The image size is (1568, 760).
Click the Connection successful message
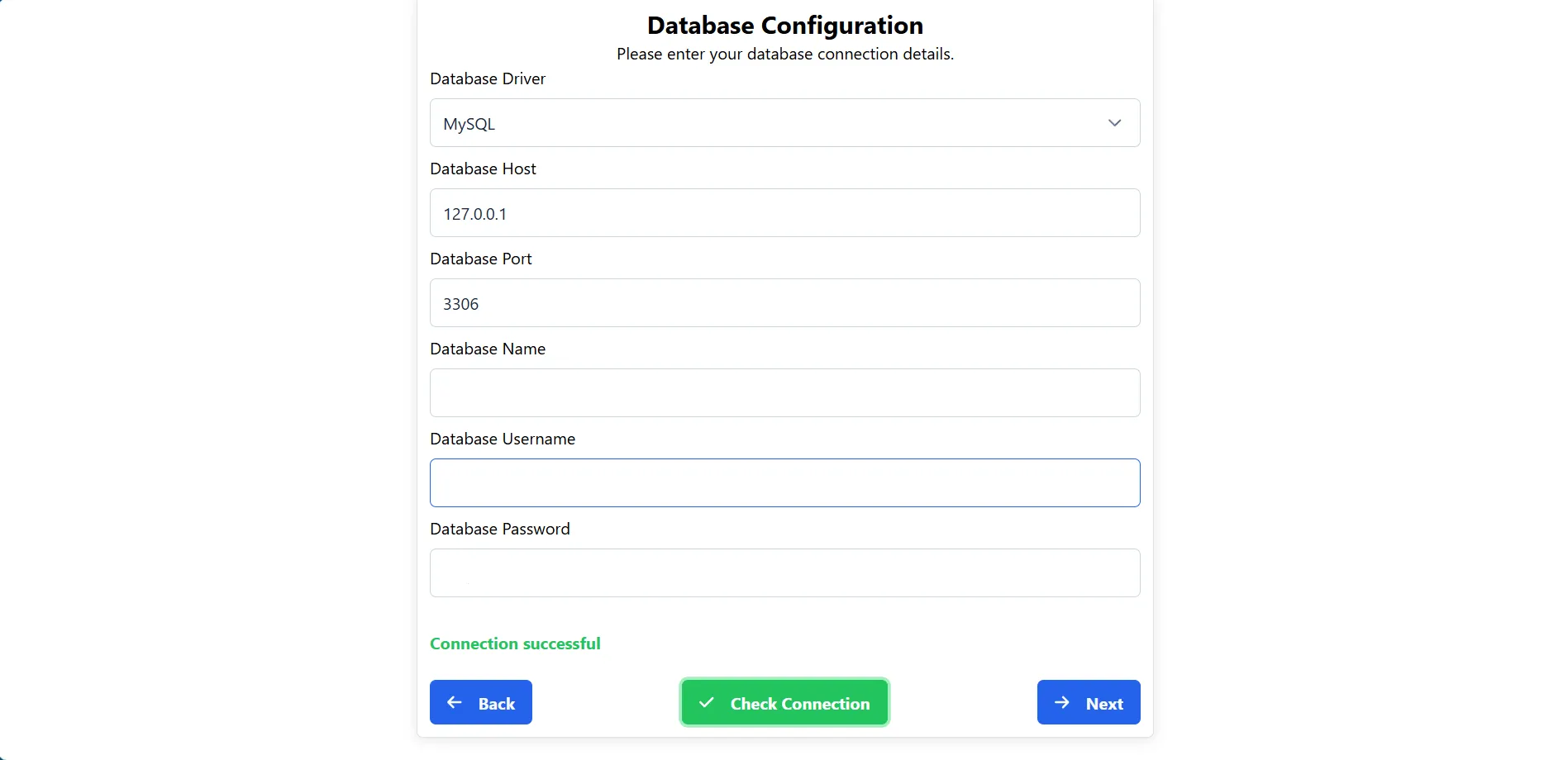(x=515, y=643)
